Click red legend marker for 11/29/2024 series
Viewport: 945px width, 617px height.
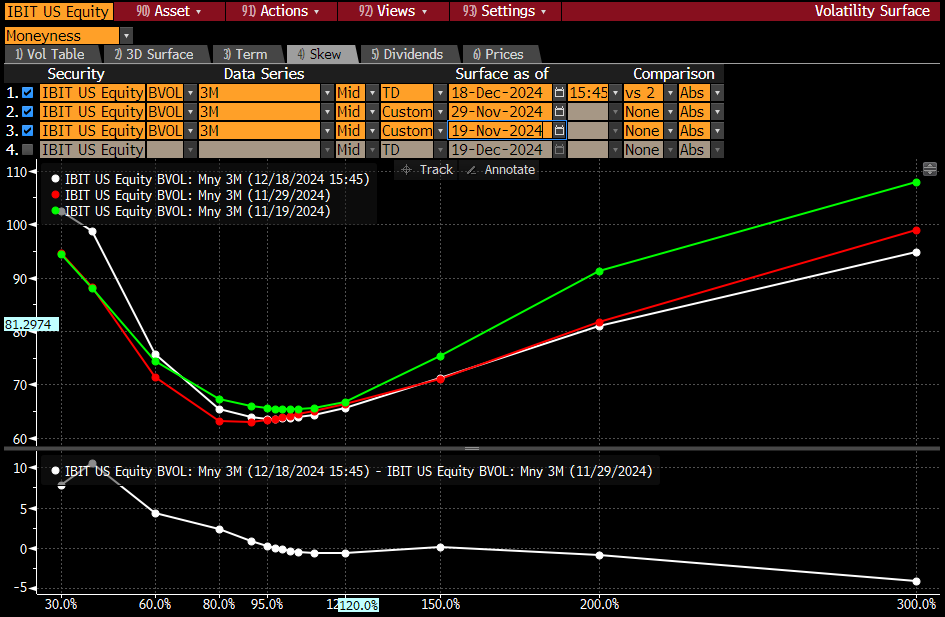[x=55, y=195]
